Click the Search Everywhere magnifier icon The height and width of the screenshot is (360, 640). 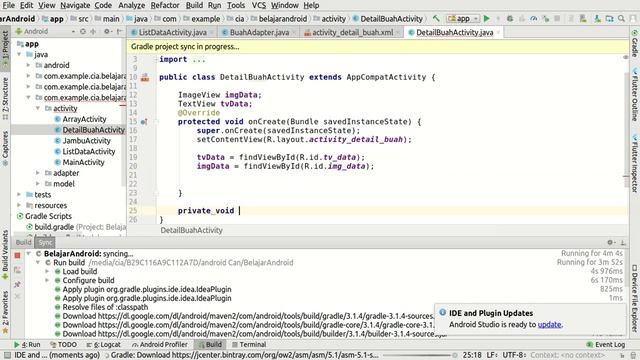[x=621, y=18]
